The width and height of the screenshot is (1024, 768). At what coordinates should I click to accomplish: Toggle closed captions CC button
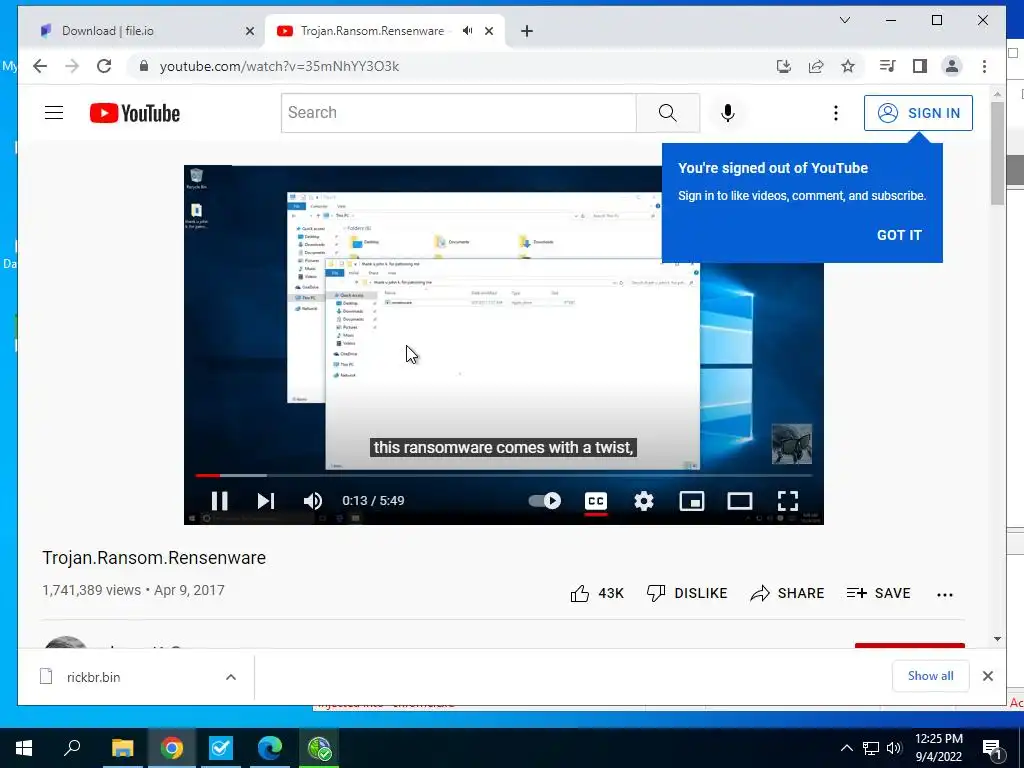point(596,501)
